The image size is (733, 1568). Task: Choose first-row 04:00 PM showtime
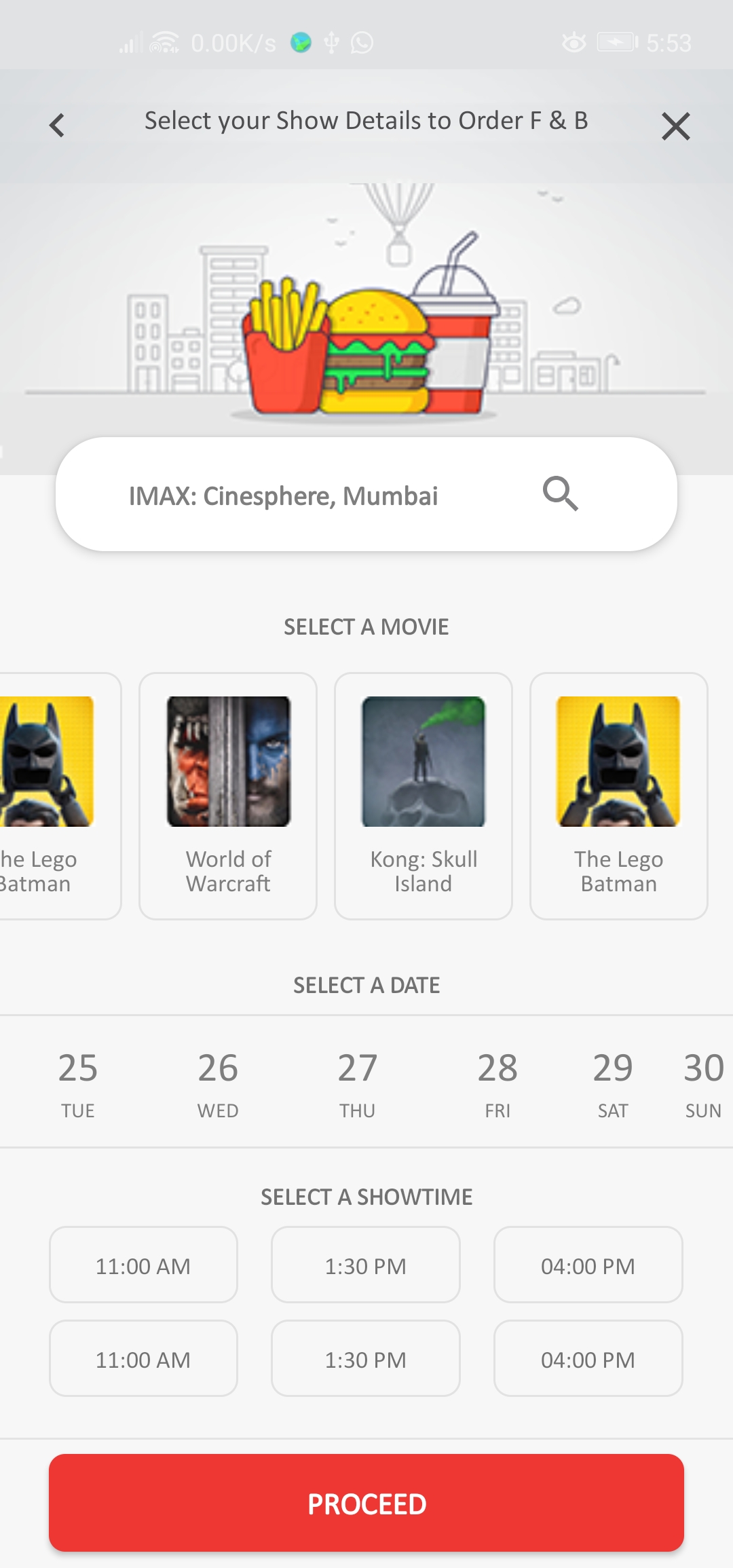[x=588, y=1265]
